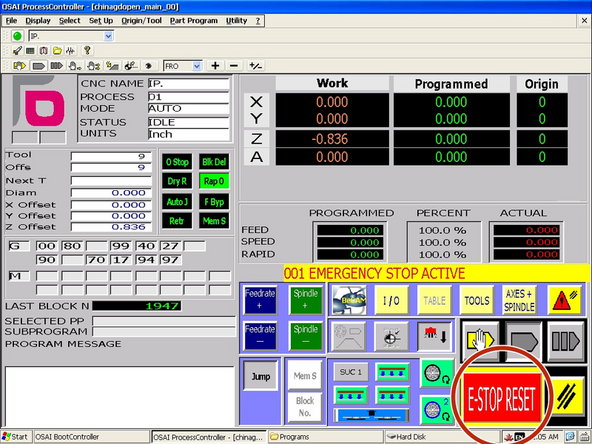Screen dimensions: 592x444
Task: Toggle the green Mem S option
Action: 214,221
